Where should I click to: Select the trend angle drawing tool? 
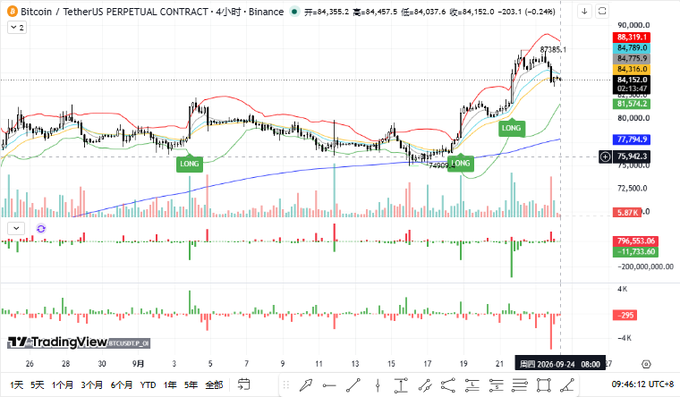(x=567, y=385)
